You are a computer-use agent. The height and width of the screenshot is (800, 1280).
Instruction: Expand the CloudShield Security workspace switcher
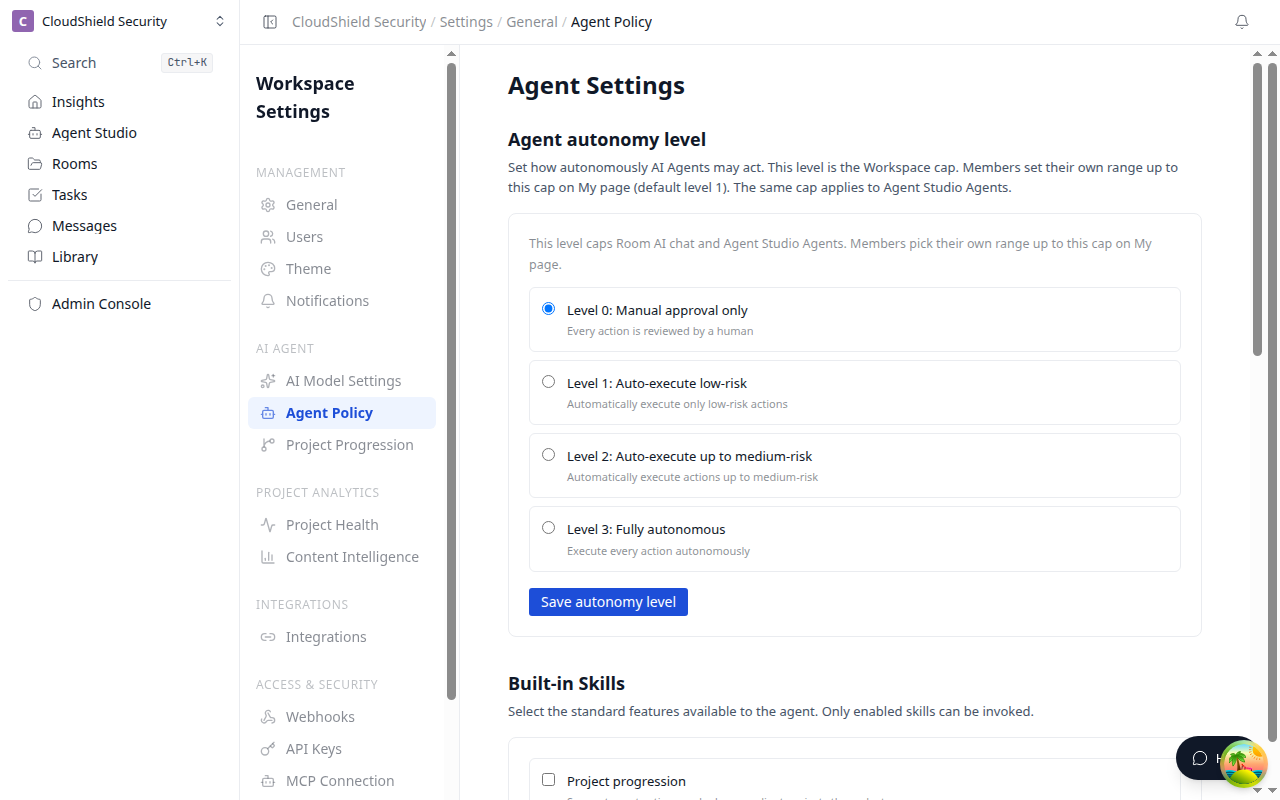tap(220, 21)
